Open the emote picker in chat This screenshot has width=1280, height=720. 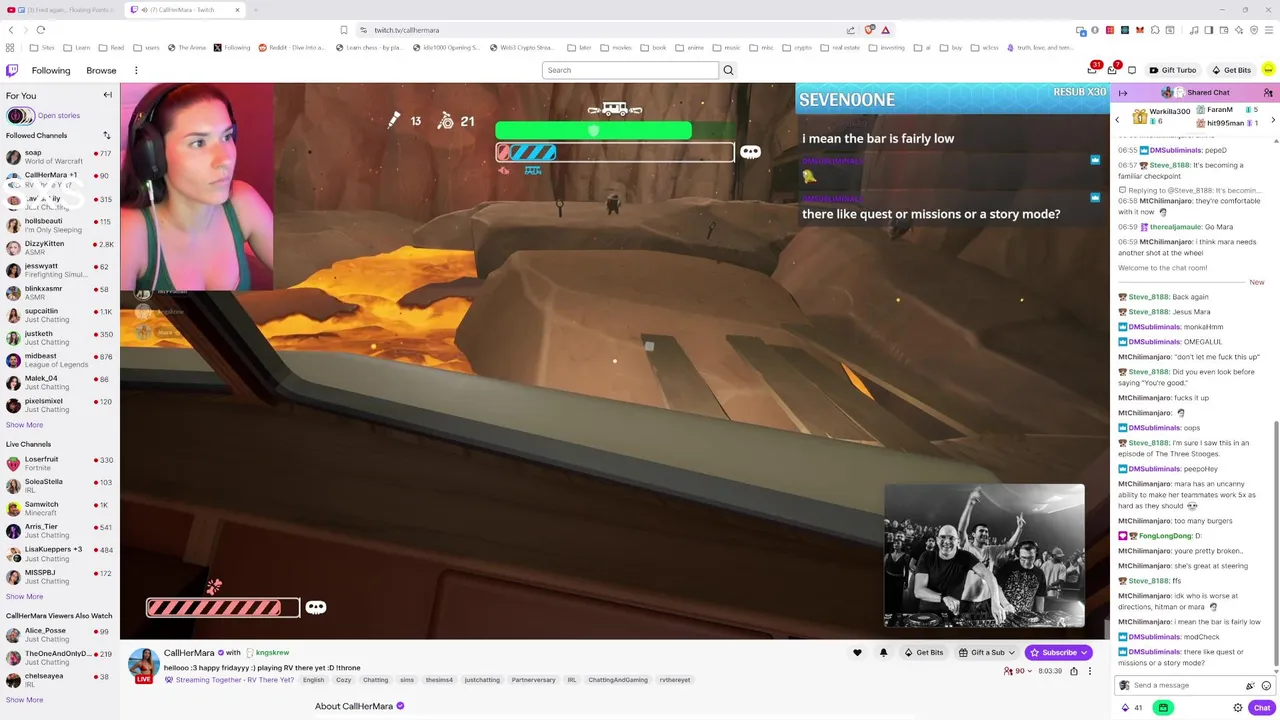1267,686
